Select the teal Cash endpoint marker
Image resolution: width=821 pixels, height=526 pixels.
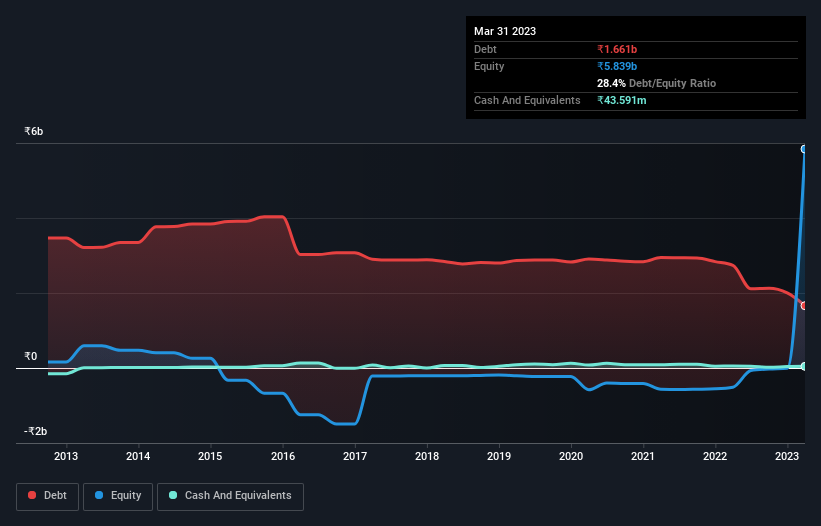(x=804, y=366)
